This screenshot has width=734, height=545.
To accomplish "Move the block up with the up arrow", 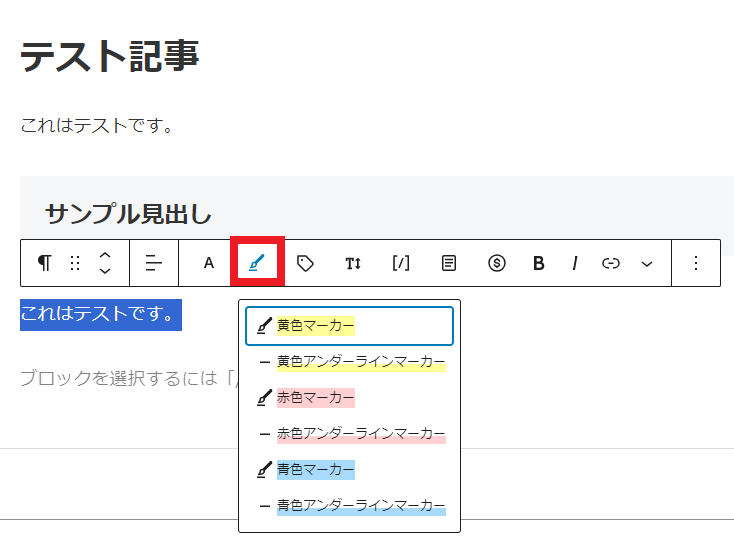I will click(x=105, y=255).
